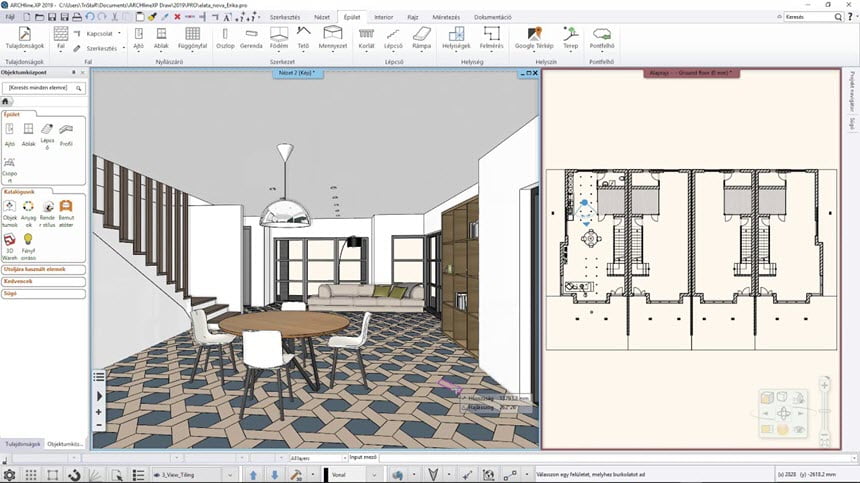860x483 pixels.
Task: Select the Gerenda beam tool
Action: pyautogui.click(x=251, y=38)
